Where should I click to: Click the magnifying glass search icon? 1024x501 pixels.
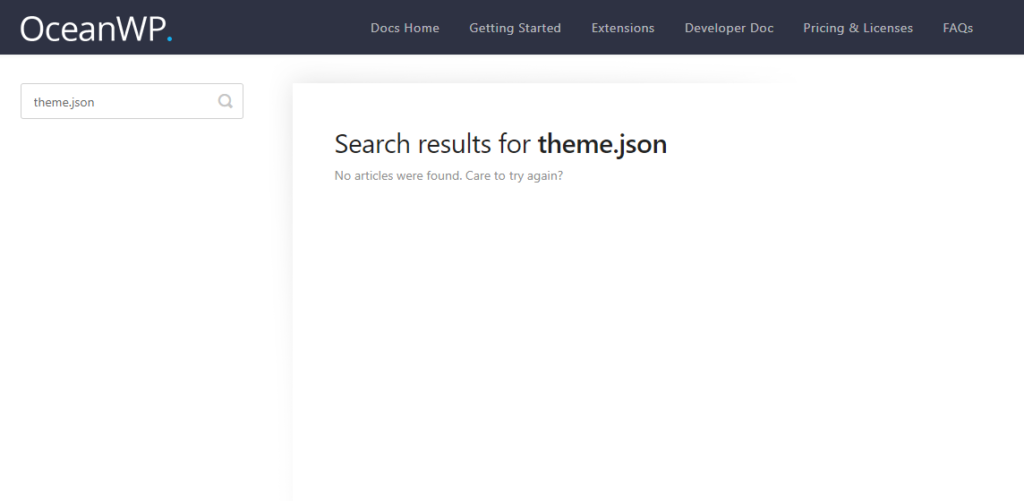(226, 101)
